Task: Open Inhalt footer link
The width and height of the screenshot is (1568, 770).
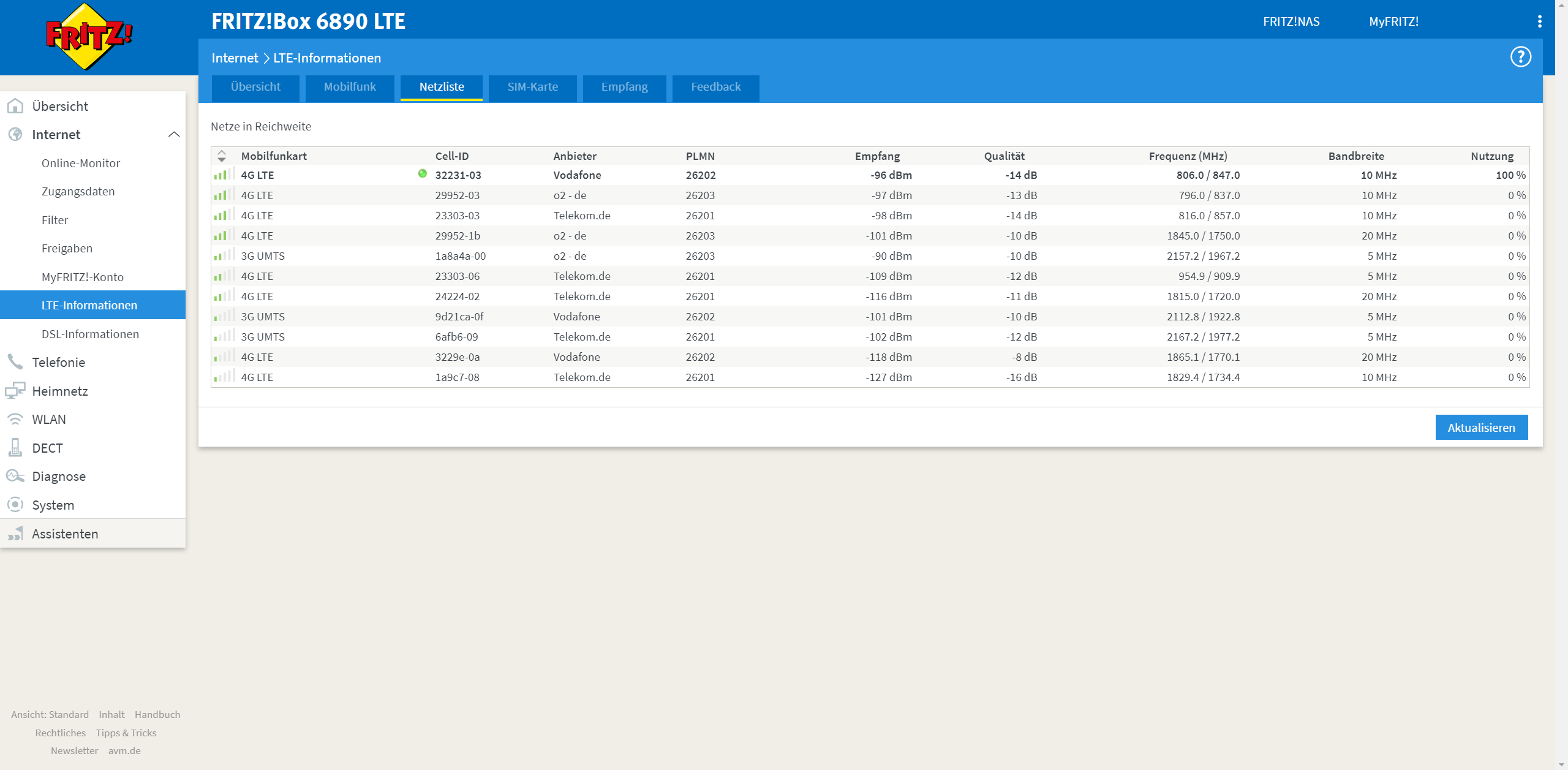Action: [x=111, y=714]
